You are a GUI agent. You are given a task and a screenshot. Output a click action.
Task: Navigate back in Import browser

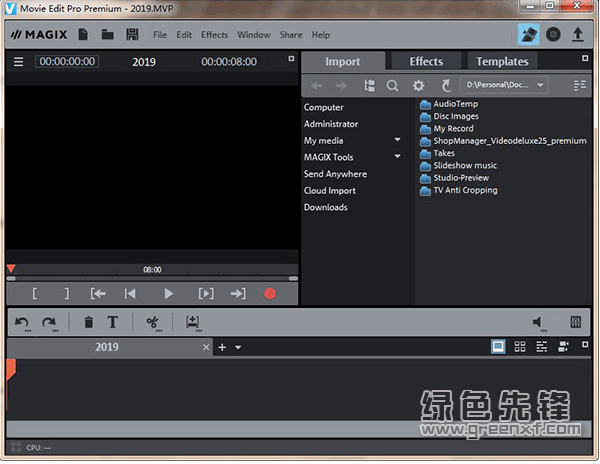[x=316, y=85]
